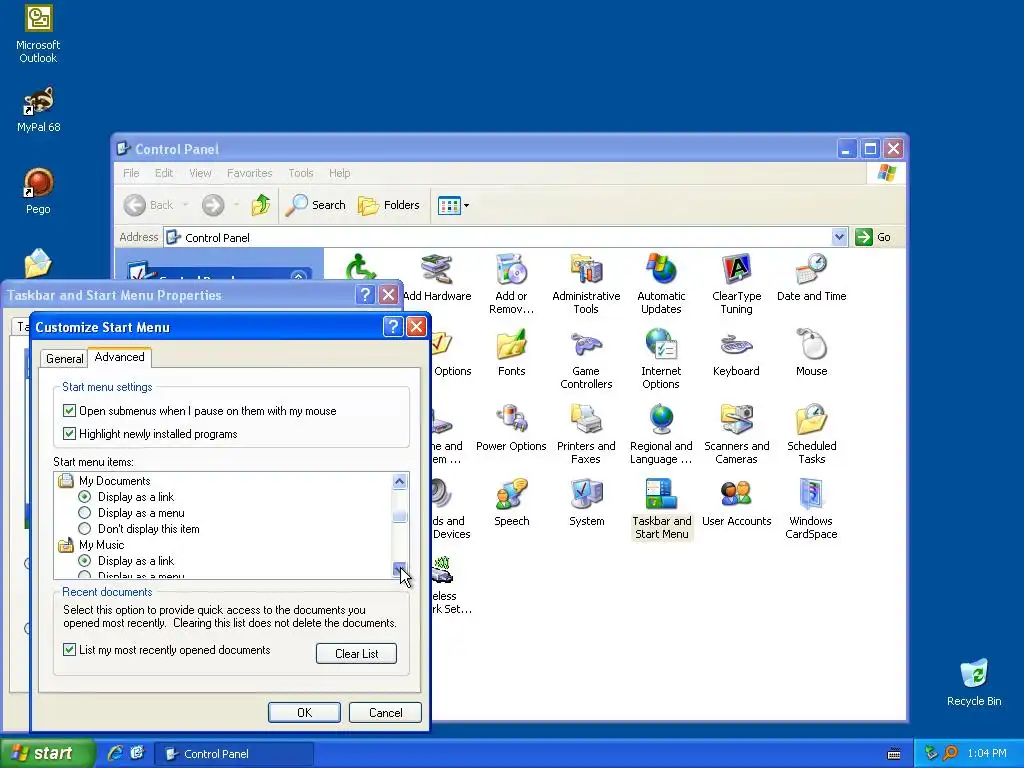Click help button in Customize Start Menu
The height and width of the screenshot is (768, 1024).
[393, 327]
